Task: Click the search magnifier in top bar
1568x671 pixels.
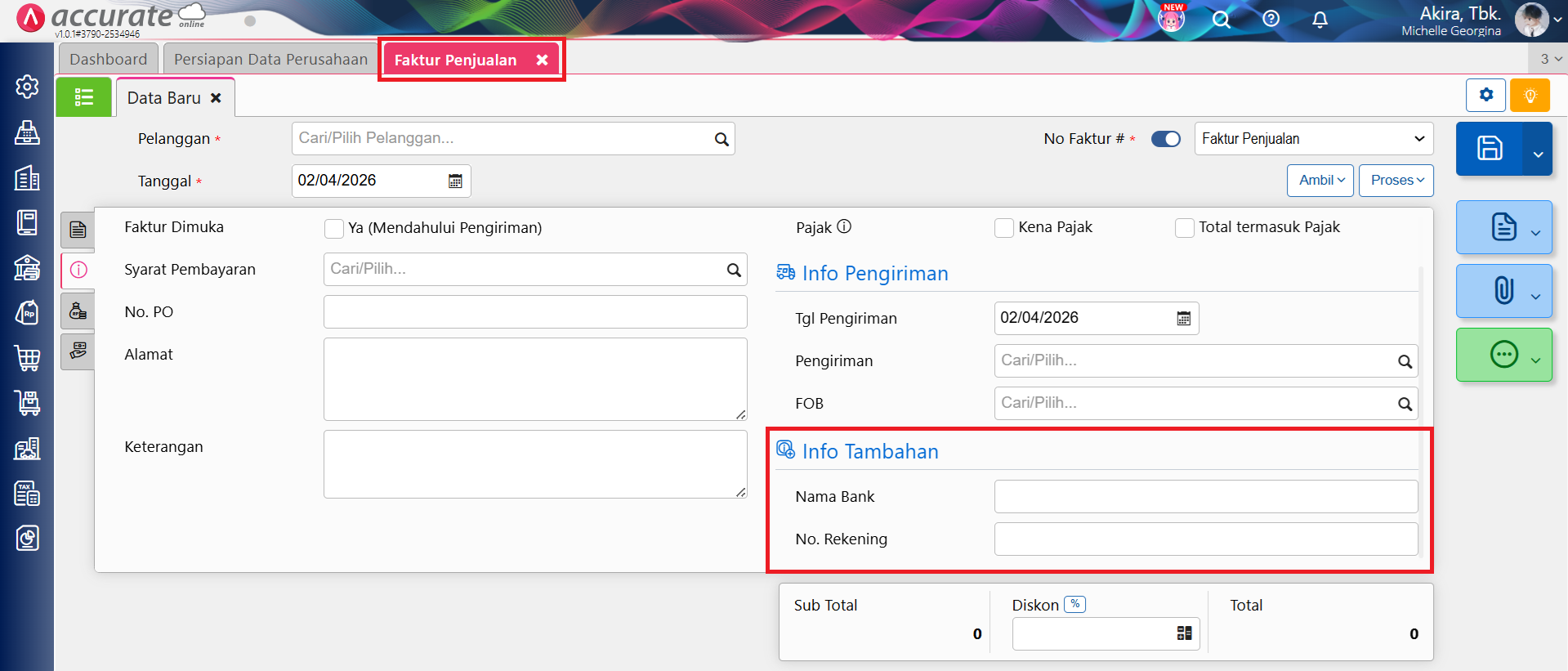Action: pyautogui.click(x=1221, y=20)
